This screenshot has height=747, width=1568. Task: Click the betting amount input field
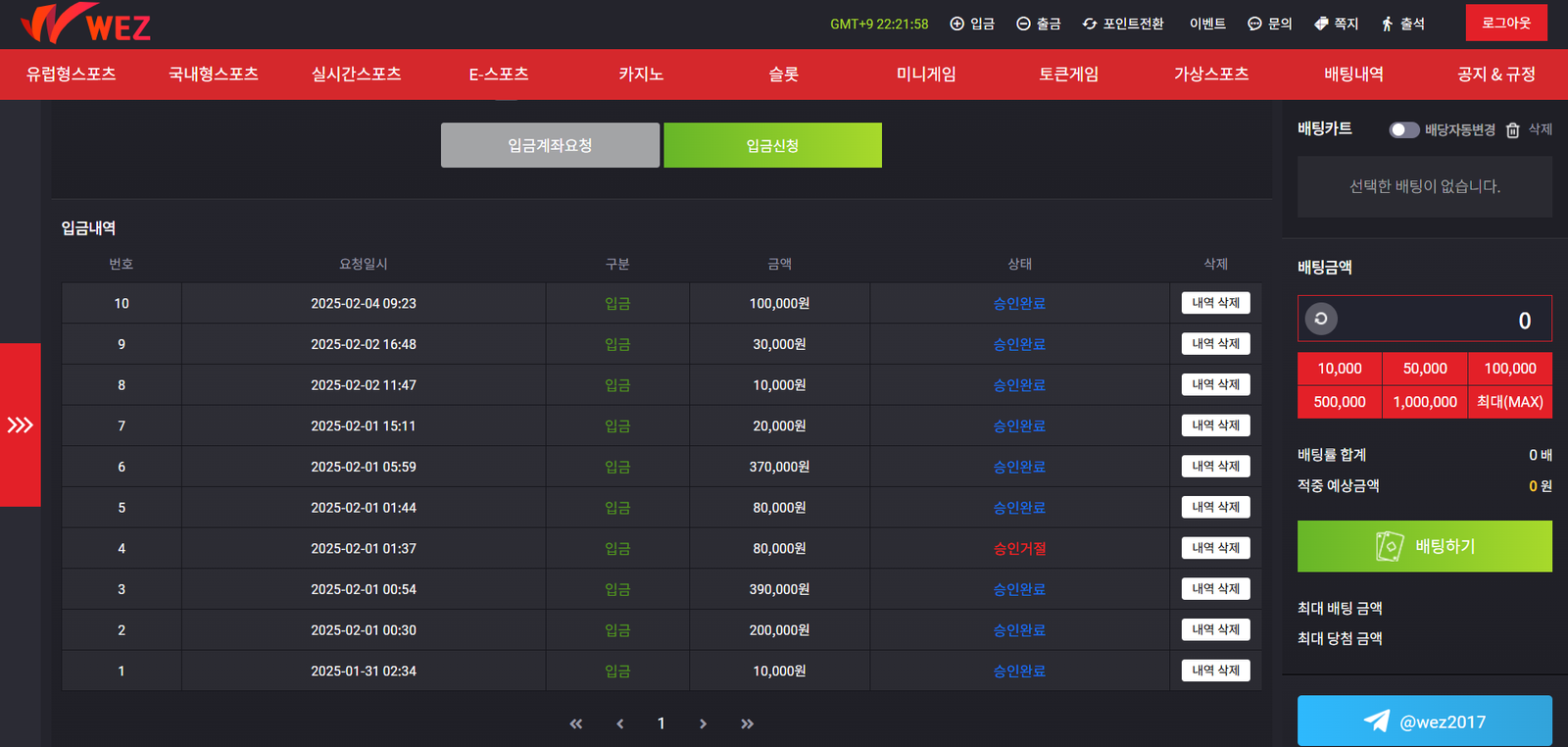click(1441, 320)
